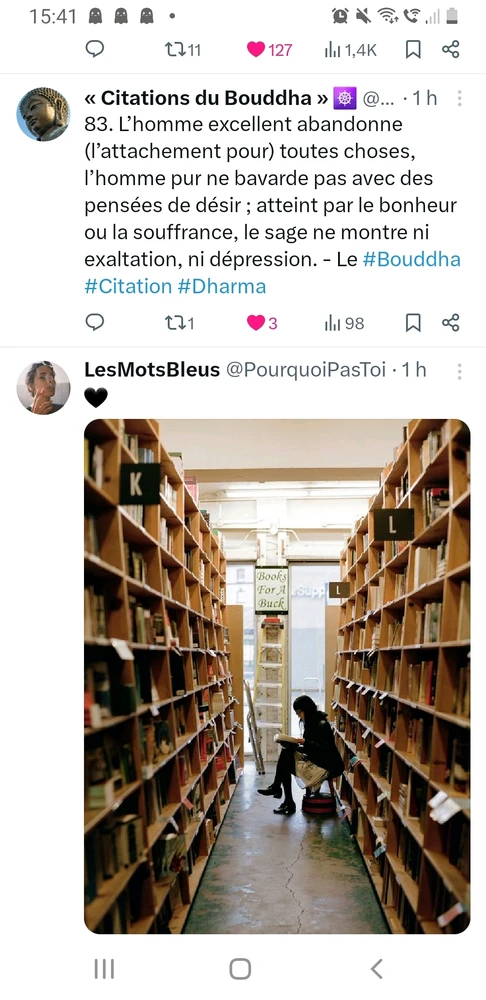
Task: Open more options for Citations du Bouddha tweet
Action: pyautogui.click(x=459, y=98)
